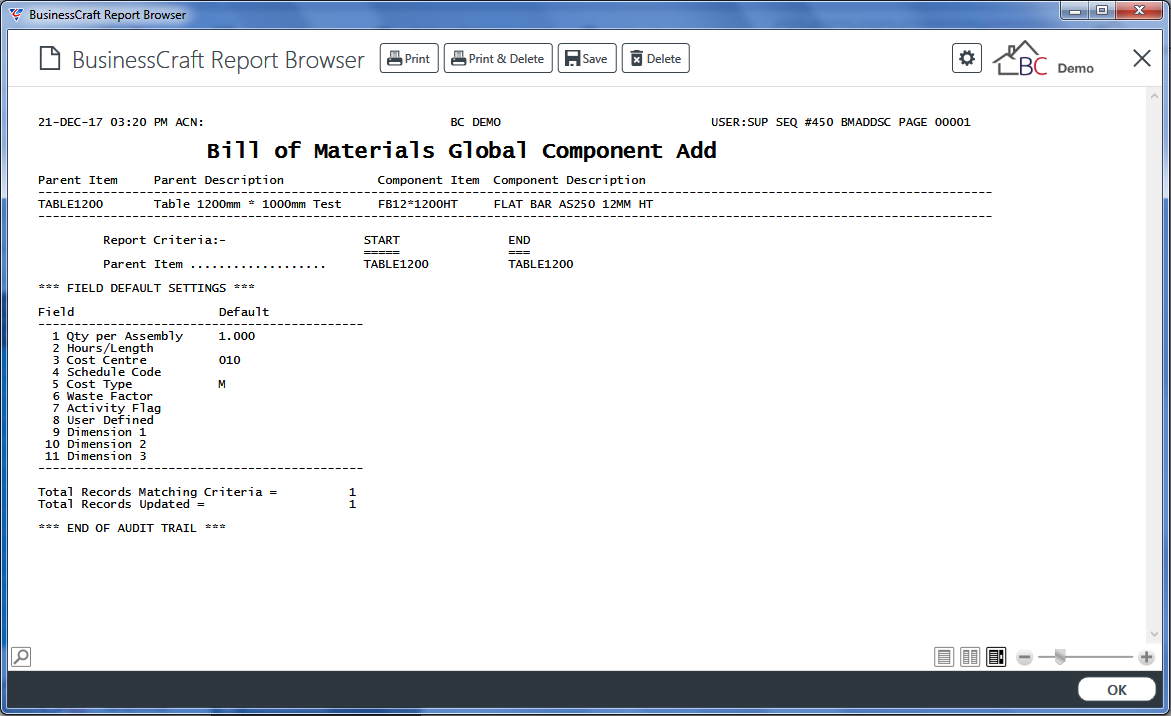Click the 'Activity Flag' field line
This screenshot has height=716, width=1171.
(x=106, y=408)
